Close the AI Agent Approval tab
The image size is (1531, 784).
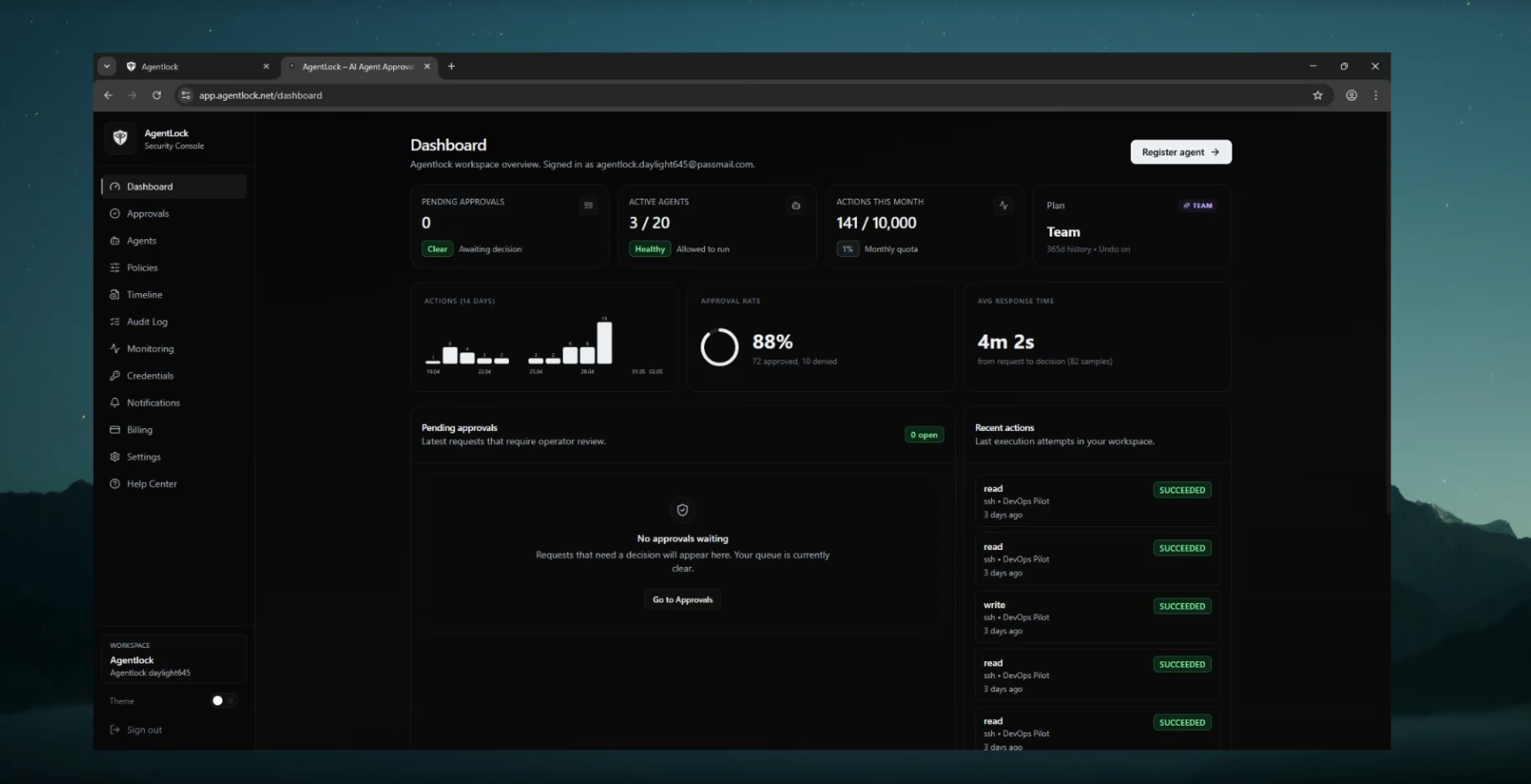click(428, 66)
